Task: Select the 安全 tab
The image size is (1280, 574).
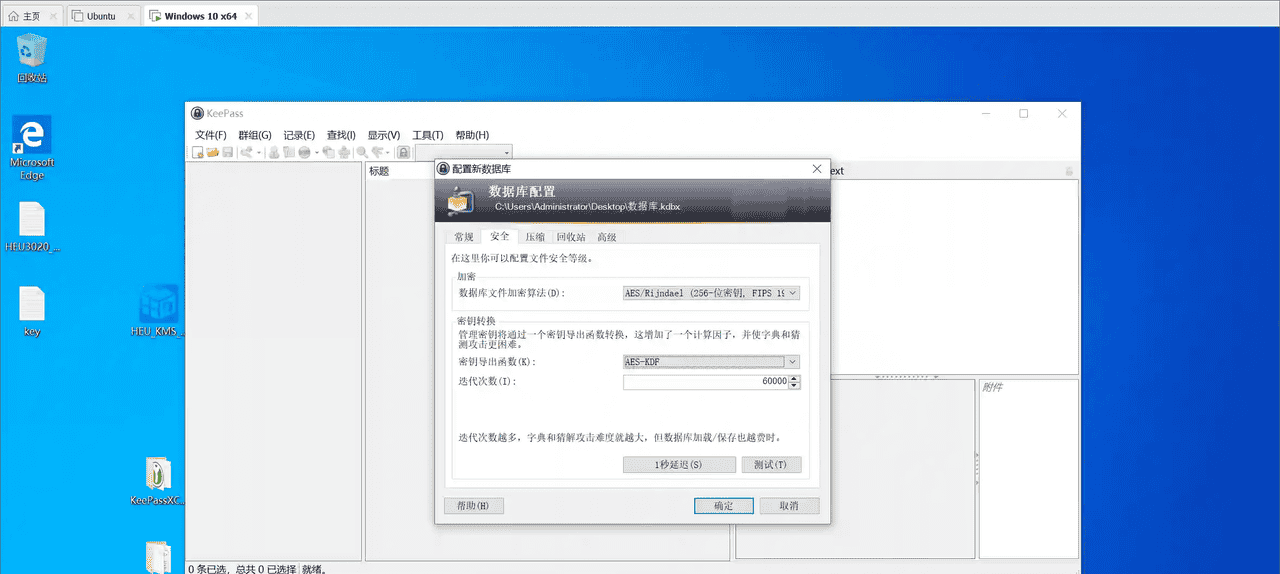Action: [500, 236]
